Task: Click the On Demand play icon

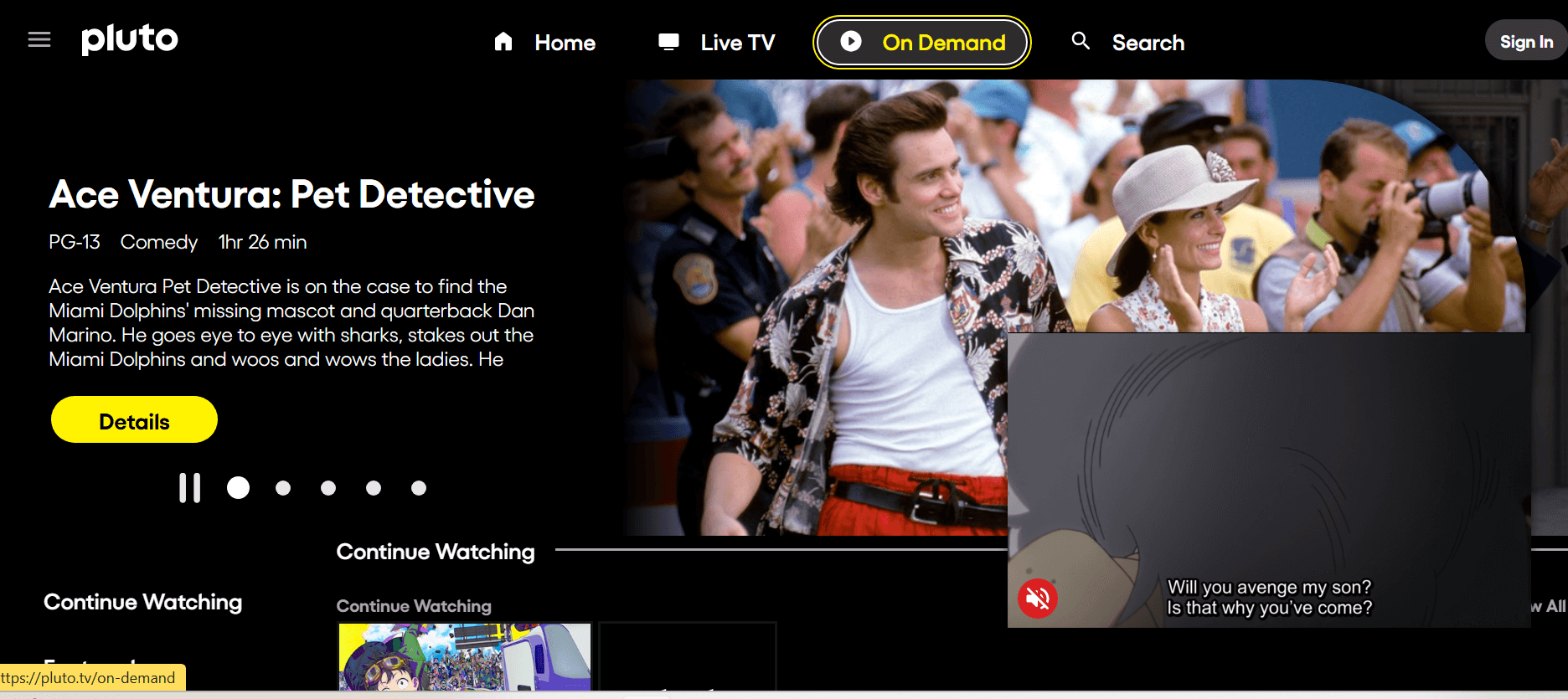Action: click(851, 41)
